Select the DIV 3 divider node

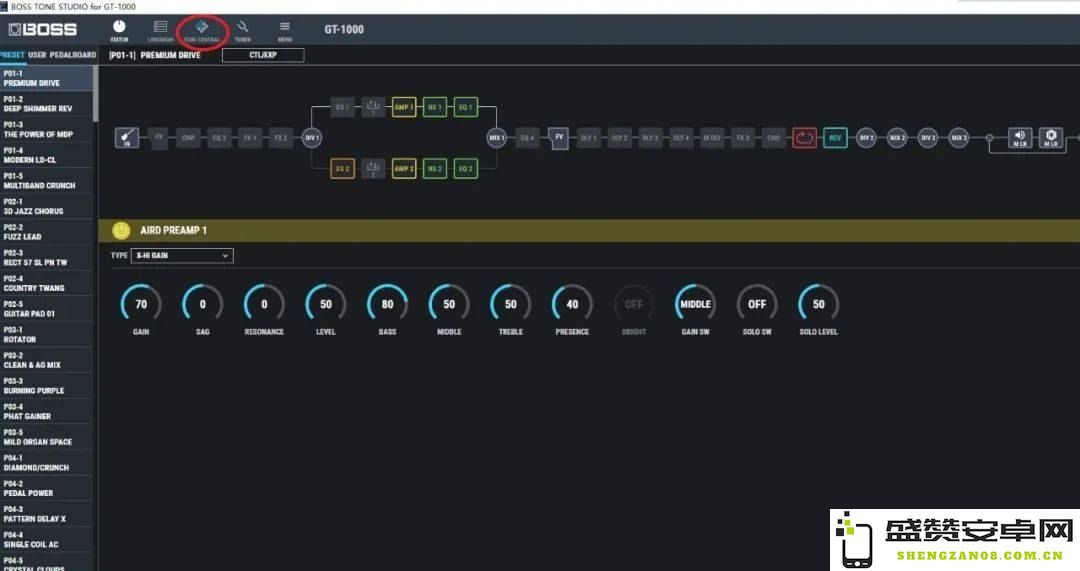(x=928, y=138)
